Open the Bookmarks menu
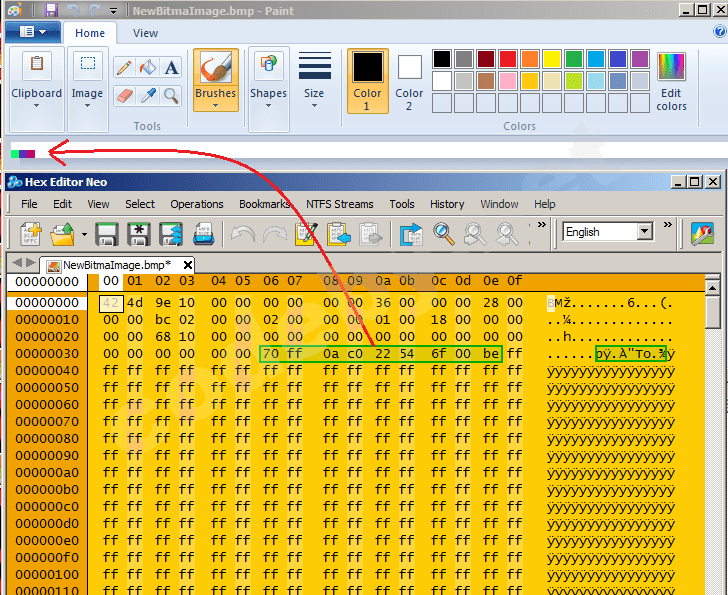This screenshot has height=595, width=728. point(264,204)
